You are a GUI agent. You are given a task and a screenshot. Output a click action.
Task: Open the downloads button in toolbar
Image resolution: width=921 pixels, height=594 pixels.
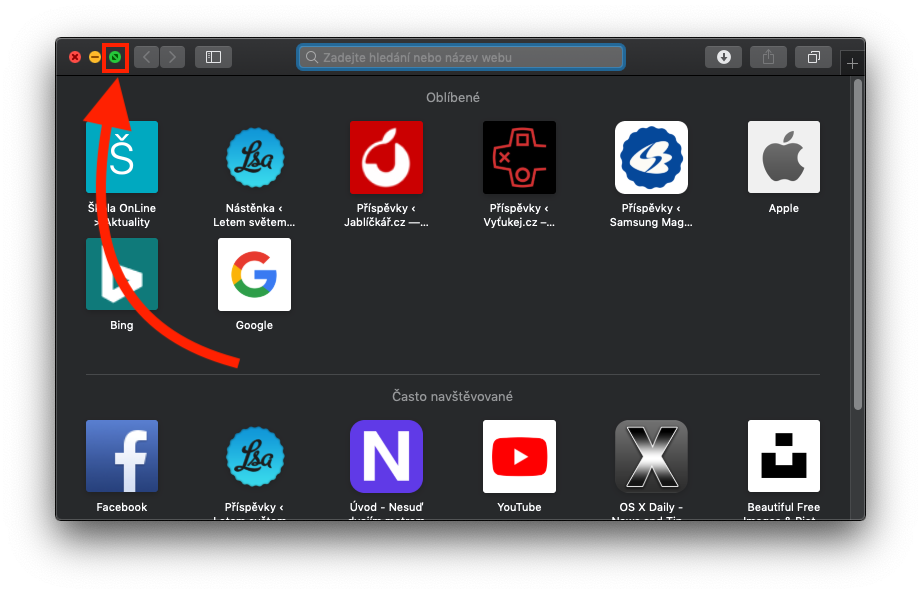pyautogui.click(x=724, y=57)
